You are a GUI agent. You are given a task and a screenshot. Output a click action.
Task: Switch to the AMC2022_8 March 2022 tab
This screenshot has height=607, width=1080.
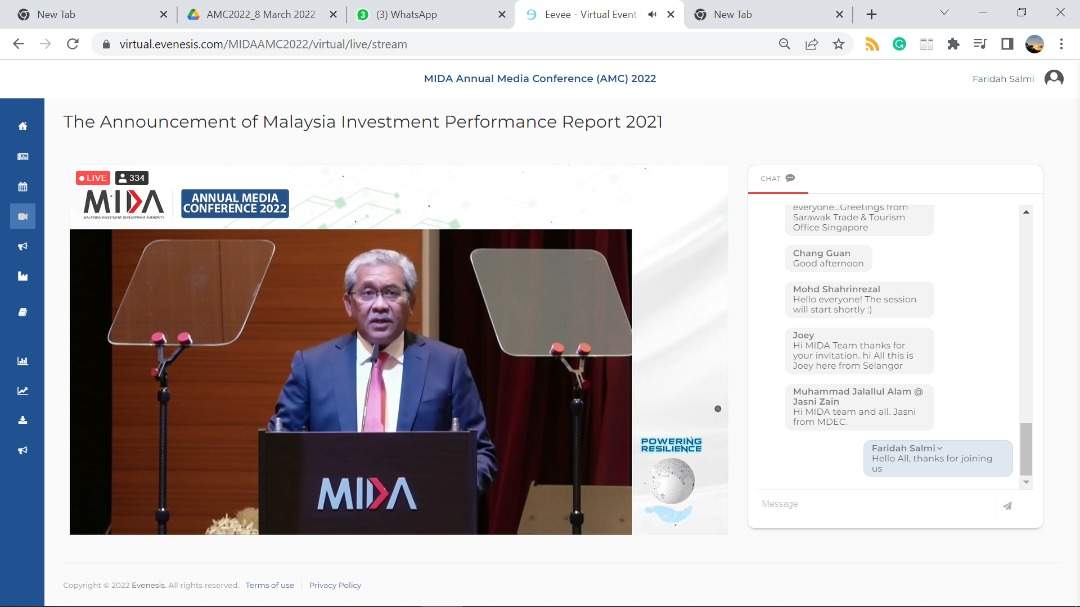click(261, 14)
